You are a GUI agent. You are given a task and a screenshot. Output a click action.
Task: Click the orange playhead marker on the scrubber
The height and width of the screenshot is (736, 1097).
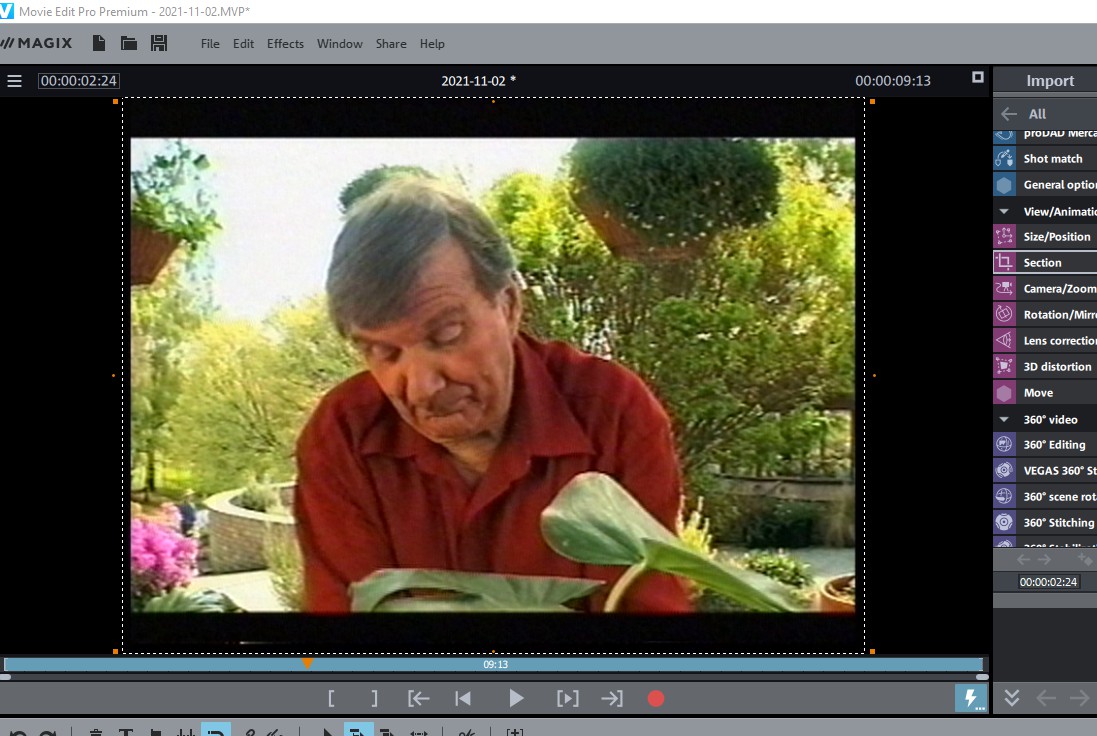[x=307, y=663]
